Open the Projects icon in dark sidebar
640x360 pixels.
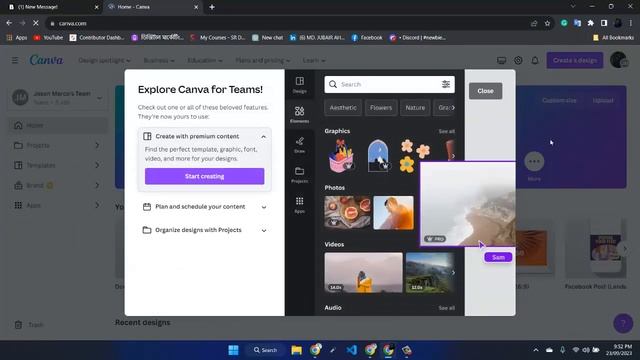[300, 175]
